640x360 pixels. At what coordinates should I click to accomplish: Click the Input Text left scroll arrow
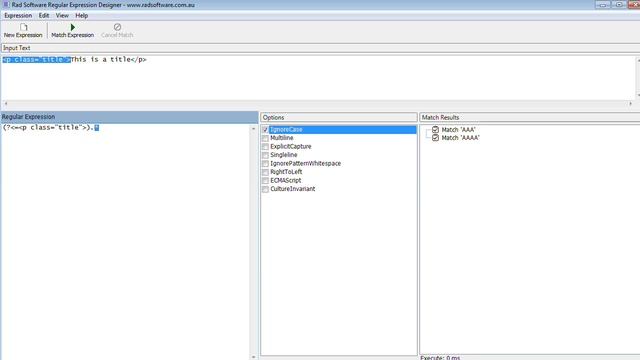tap(6, 104)
